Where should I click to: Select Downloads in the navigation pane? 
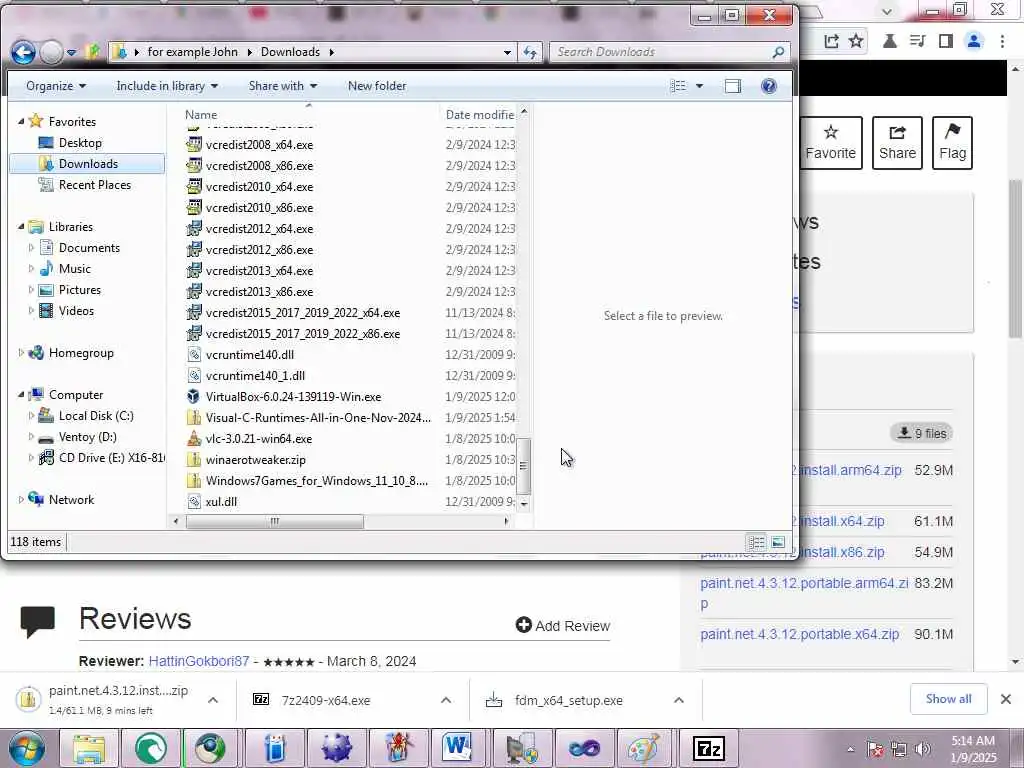88,164
